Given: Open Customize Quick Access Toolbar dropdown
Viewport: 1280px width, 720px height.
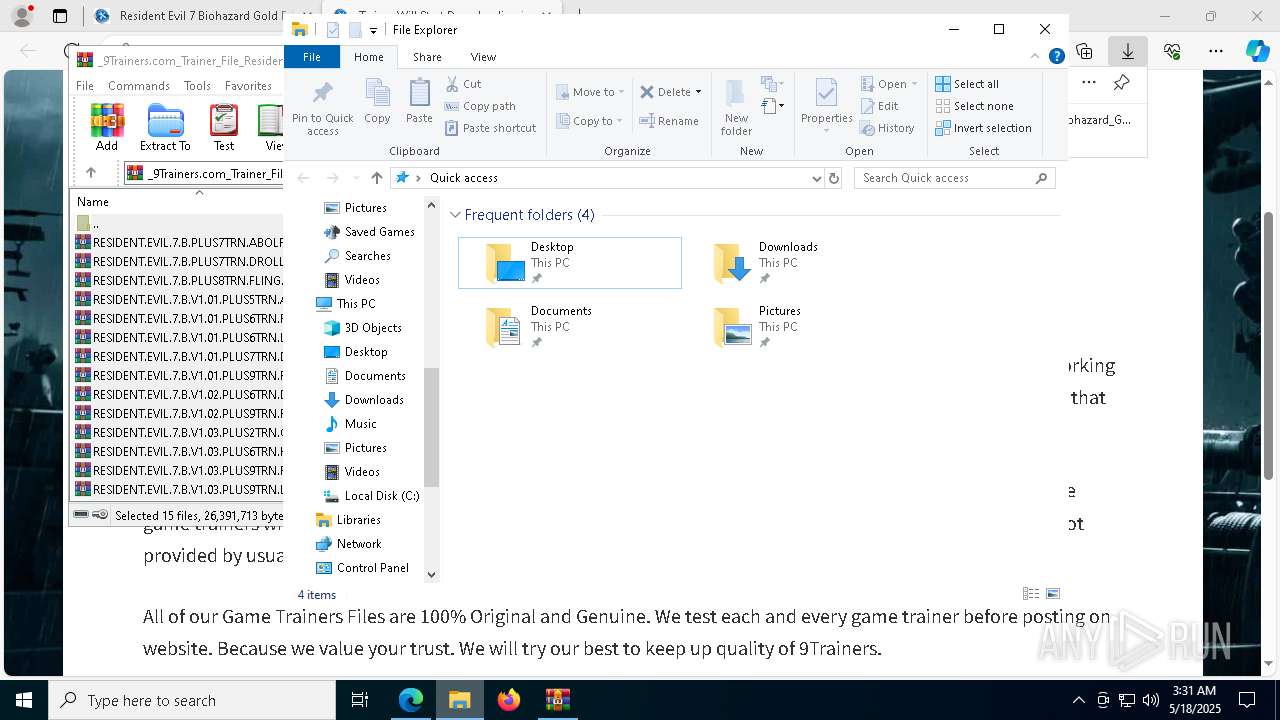Looking at the screenshot, I should 373,30.
